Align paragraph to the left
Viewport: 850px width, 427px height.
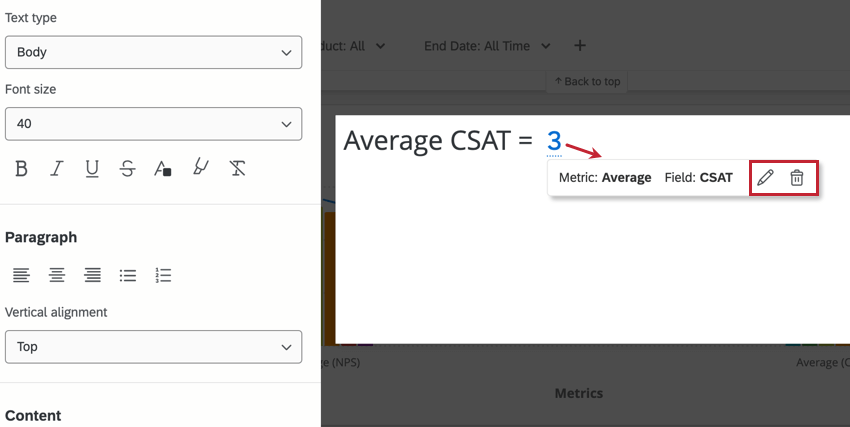(21, 275)
